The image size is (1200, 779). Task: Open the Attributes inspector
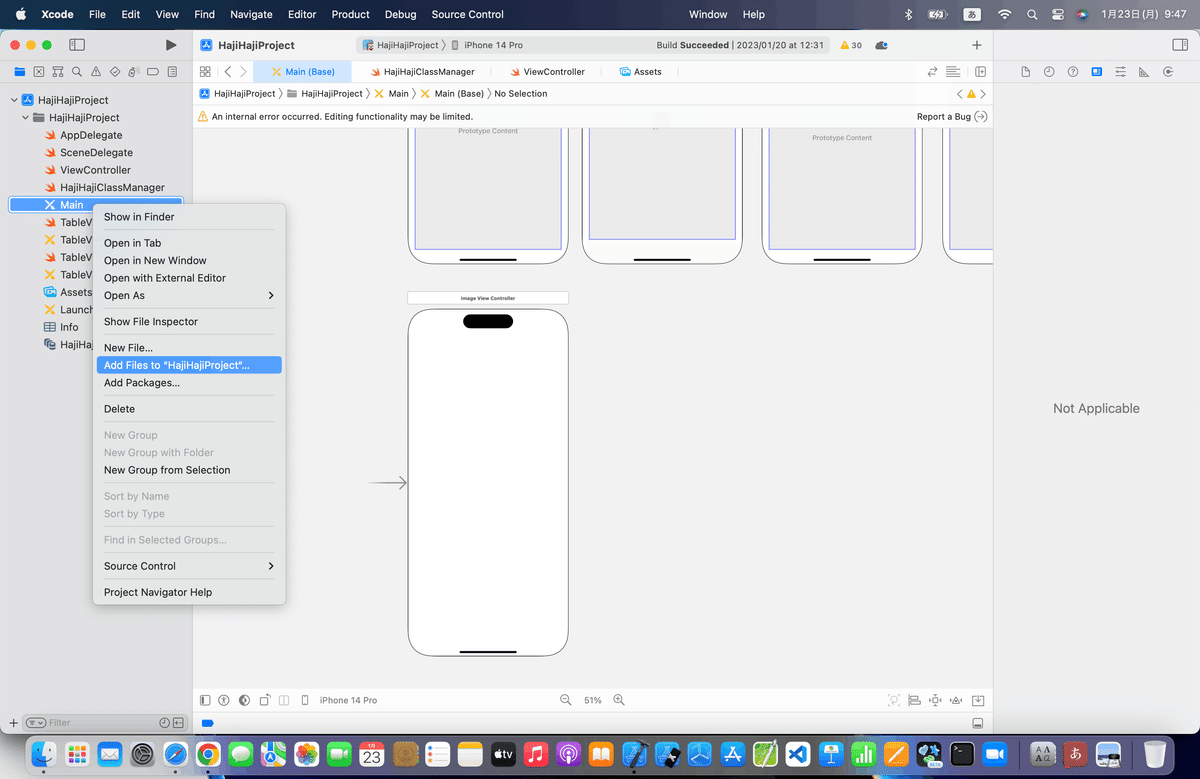(1120, 72)
